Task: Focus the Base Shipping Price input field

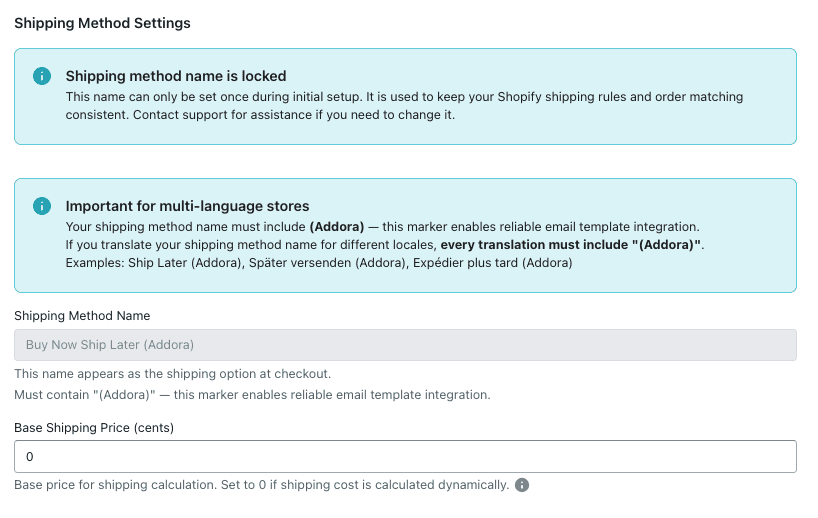Action: tap(405, 456)
